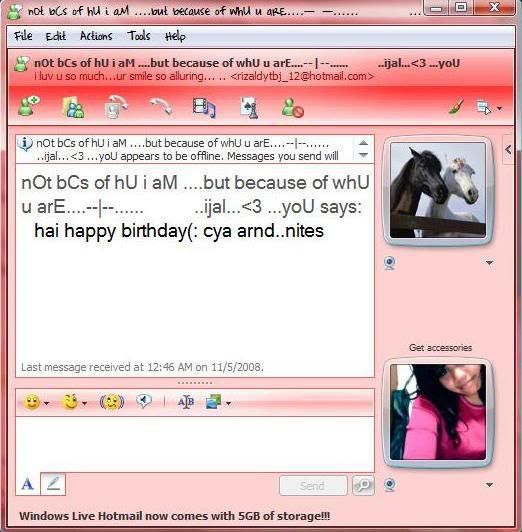Expand the emoticon dropdown arrow
The width and height of the screenshot is (522, 532).
[46, 403]
